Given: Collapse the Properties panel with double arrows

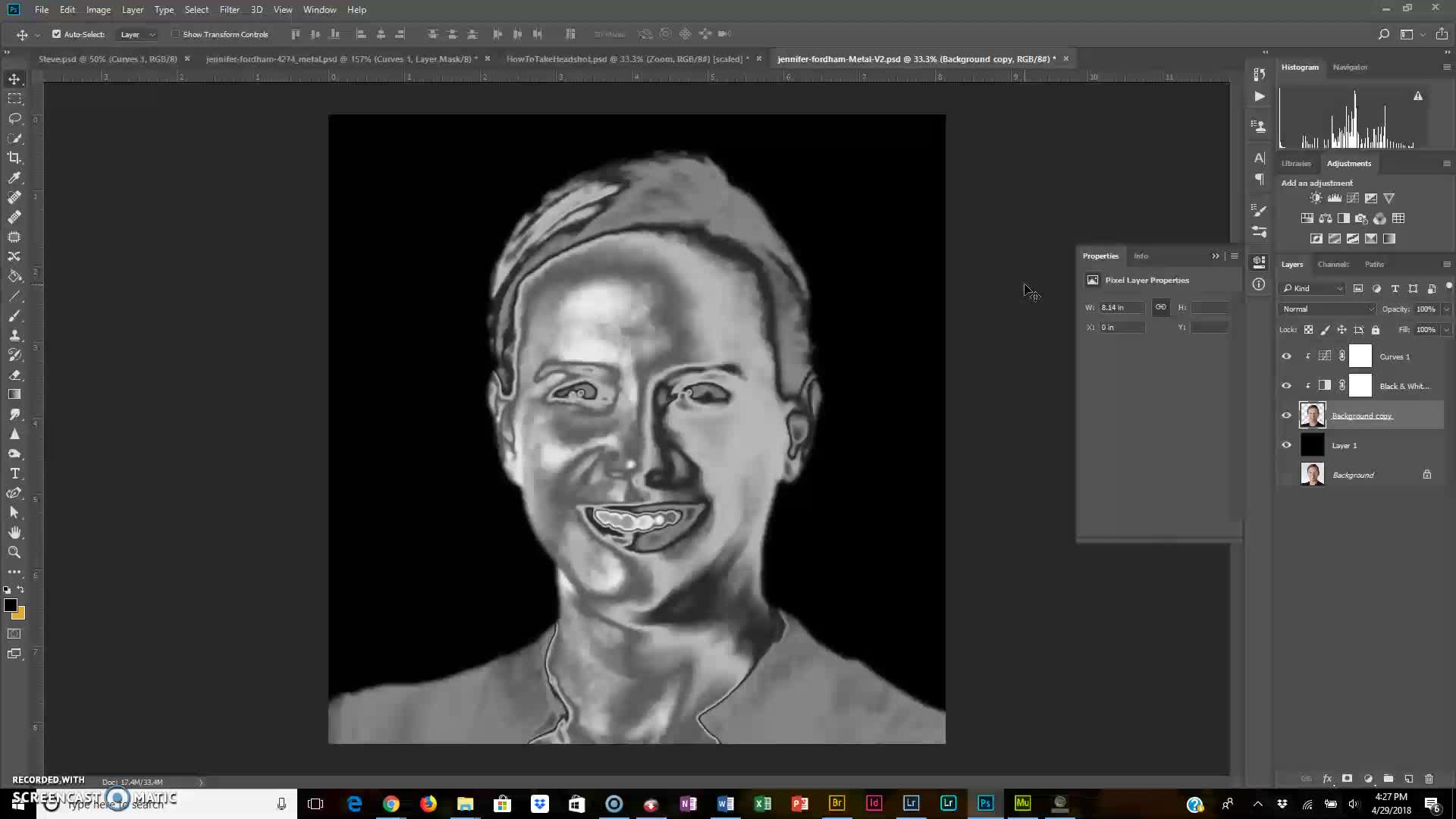Looking at the screenshot, I should click(x=1216, y=256).
